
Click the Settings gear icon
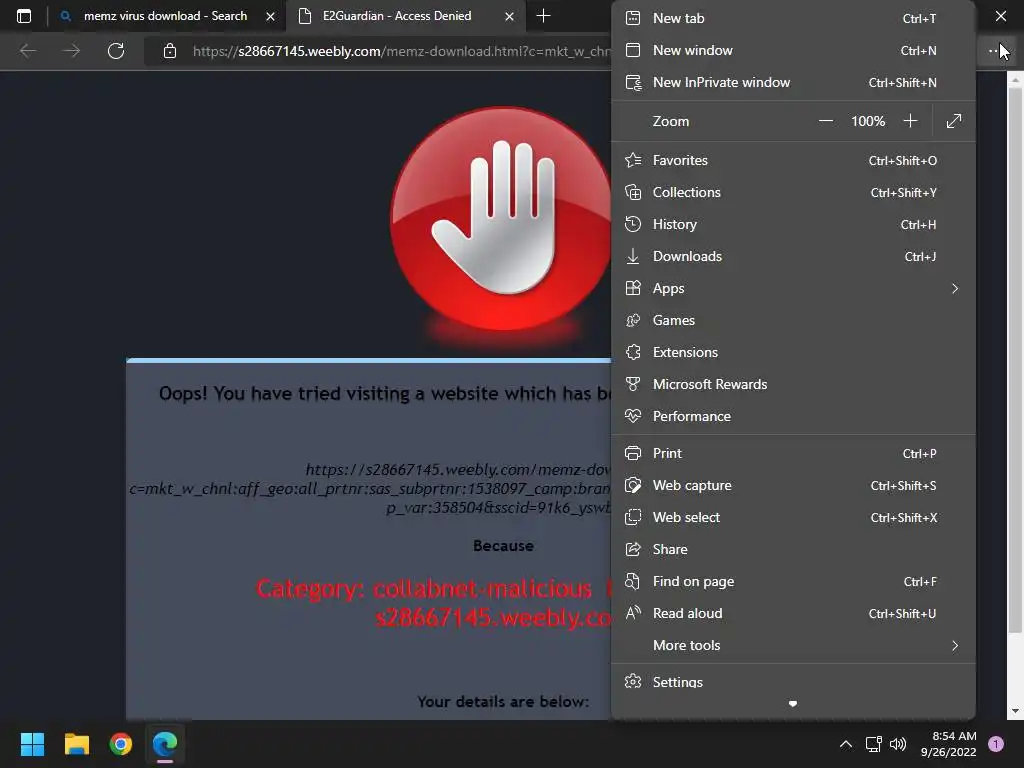coord(633,682)
